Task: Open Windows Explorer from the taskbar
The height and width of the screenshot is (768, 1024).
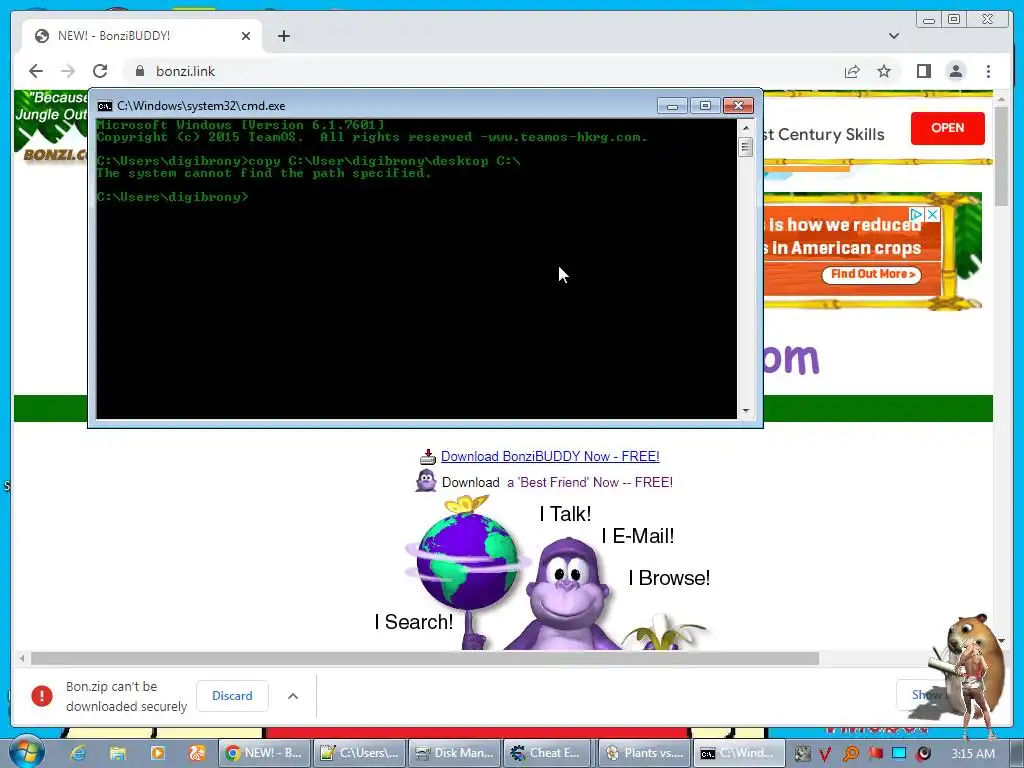Action: (x=118, y=753)
